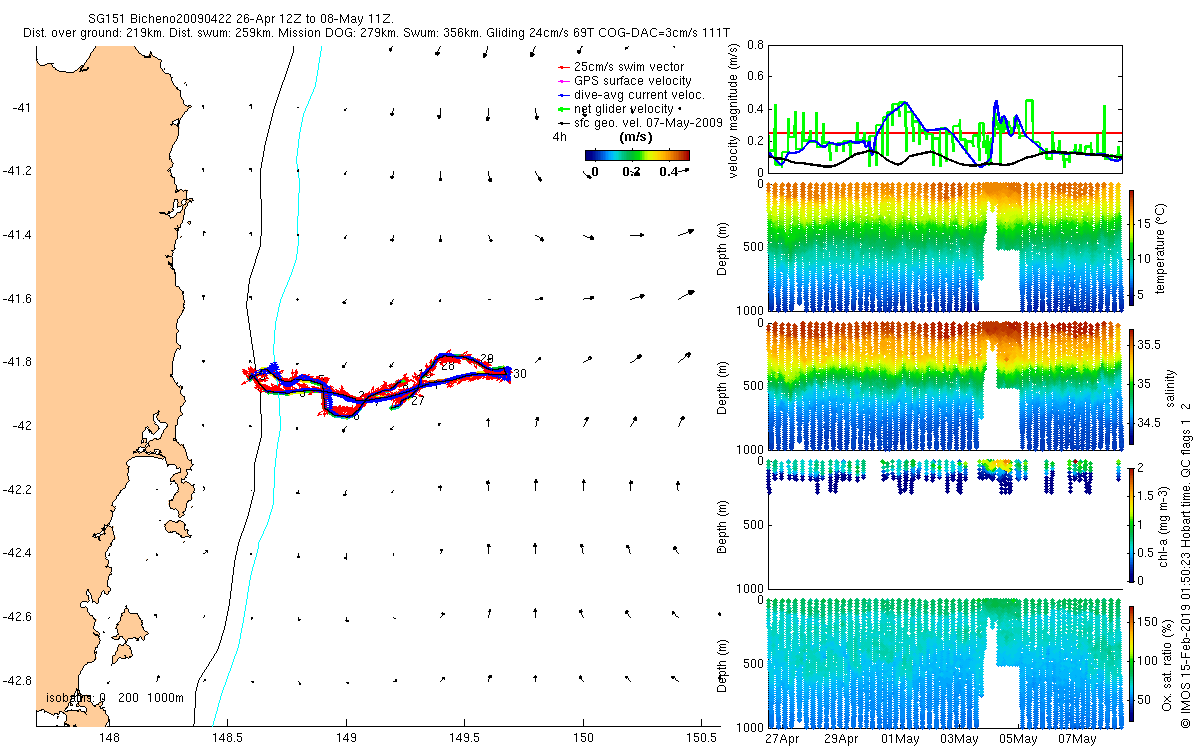
Task: Click the '1.5' tick on the chl-a colorbar
Action: coord(1148,496)
